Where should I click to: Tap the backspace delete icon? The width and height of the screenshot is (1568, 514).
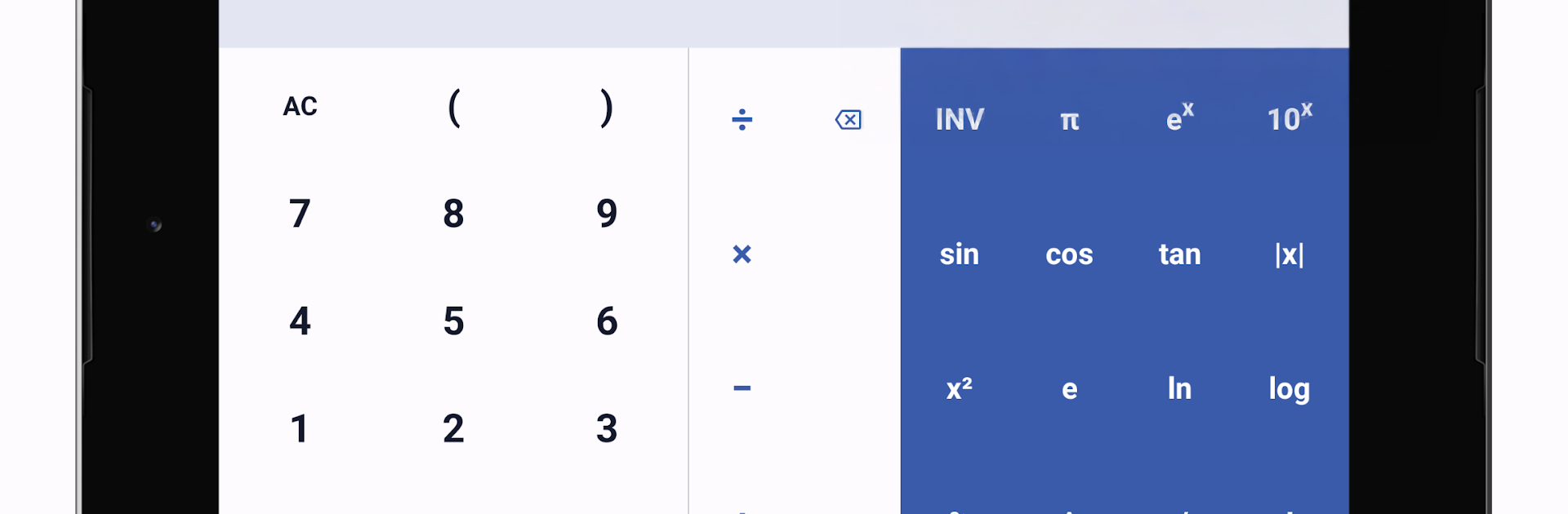pyautogui.click(x=849, y=120)
